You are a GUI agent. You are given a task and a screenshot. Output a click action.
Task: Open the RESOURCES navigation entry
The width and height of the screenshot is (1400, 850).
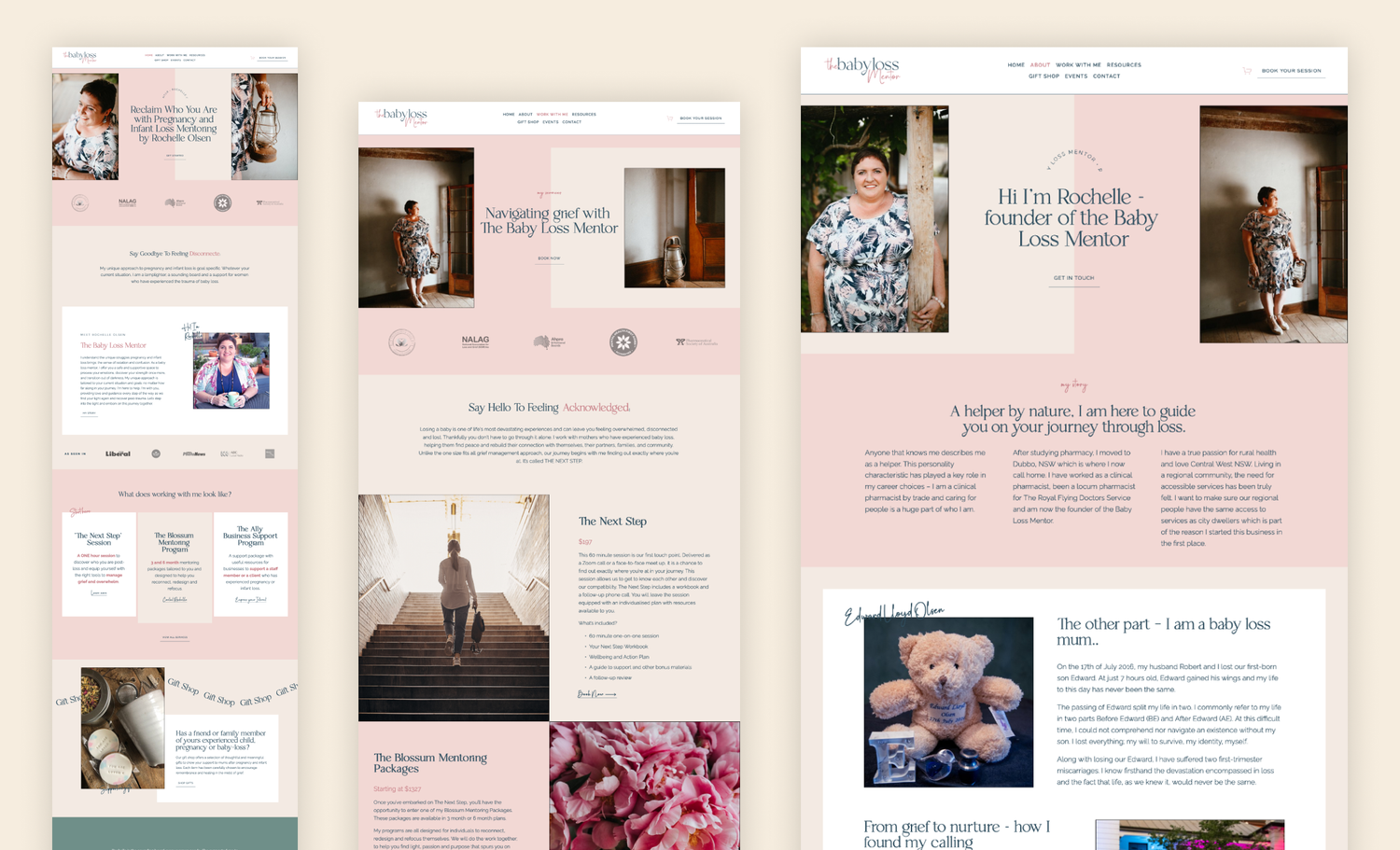pyautogui.click(x=1123, y=64)
